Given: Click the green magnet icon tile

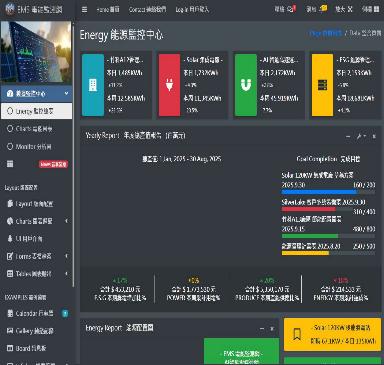Looking at the screenshot, I should [246, 85].
